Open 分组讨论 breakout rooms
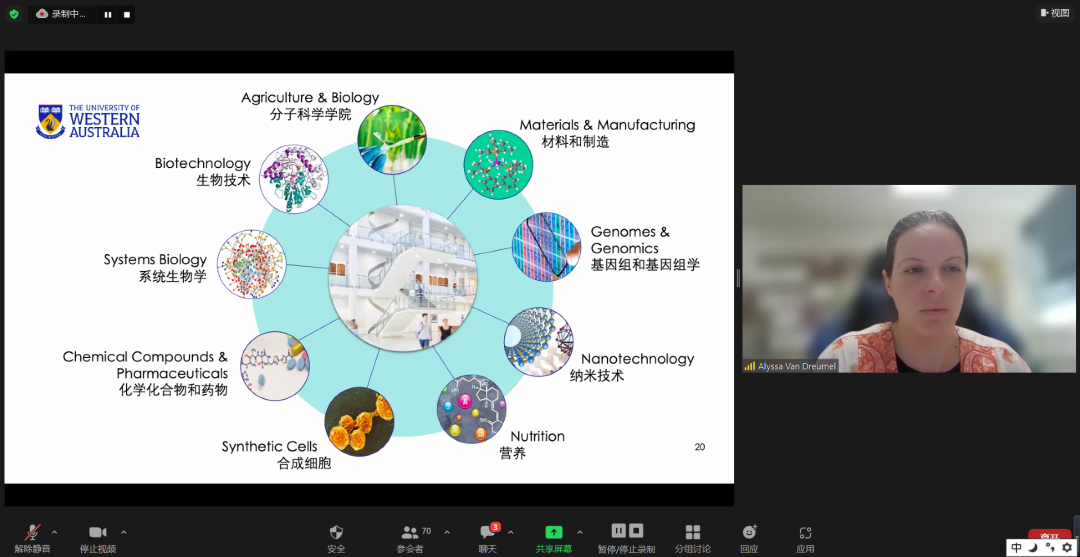The height and width of the screenshot is (557, 1080). coord(692,538)
